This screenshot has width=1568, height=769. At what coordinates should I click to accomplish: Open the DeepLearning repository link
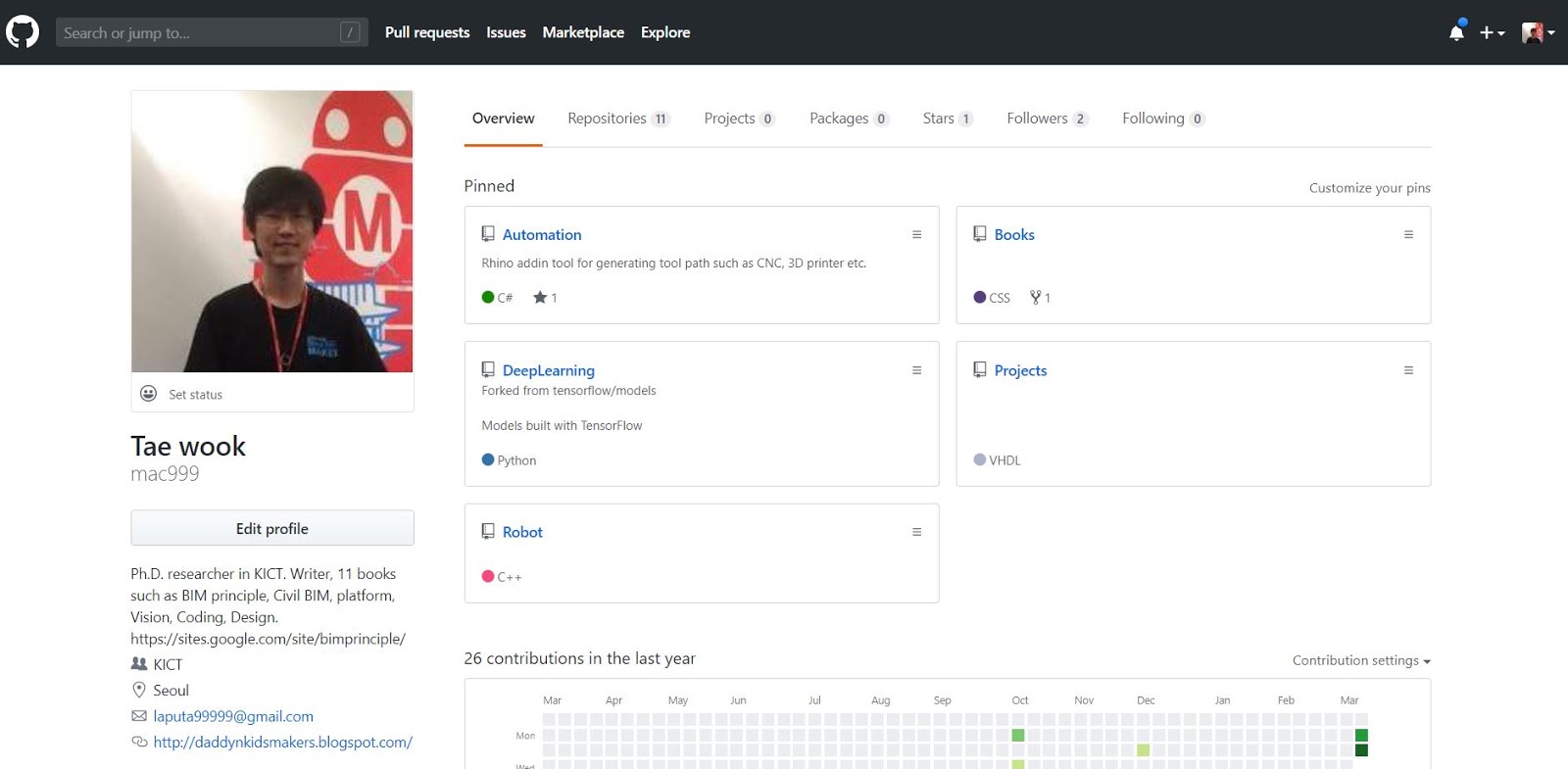(548, 370)
